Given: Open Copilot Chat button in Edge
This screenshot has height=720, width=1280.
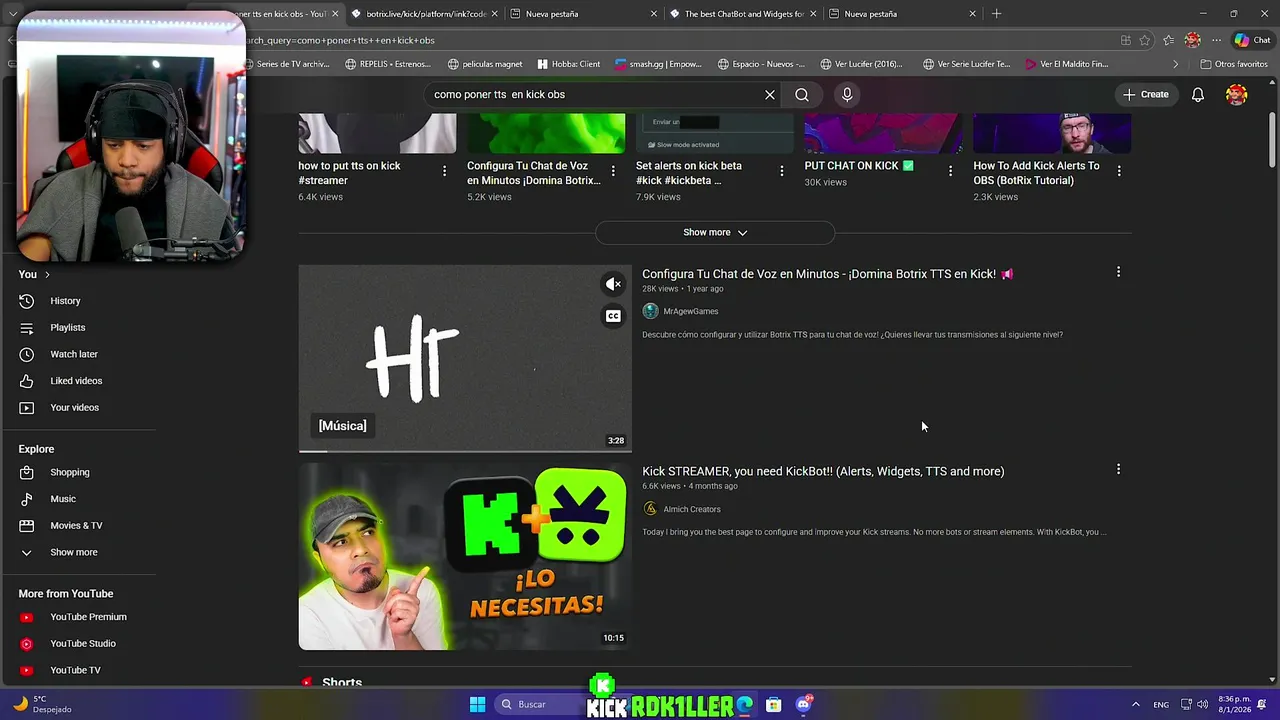Looking at the screenshot, I should [x=1252, y=40].
